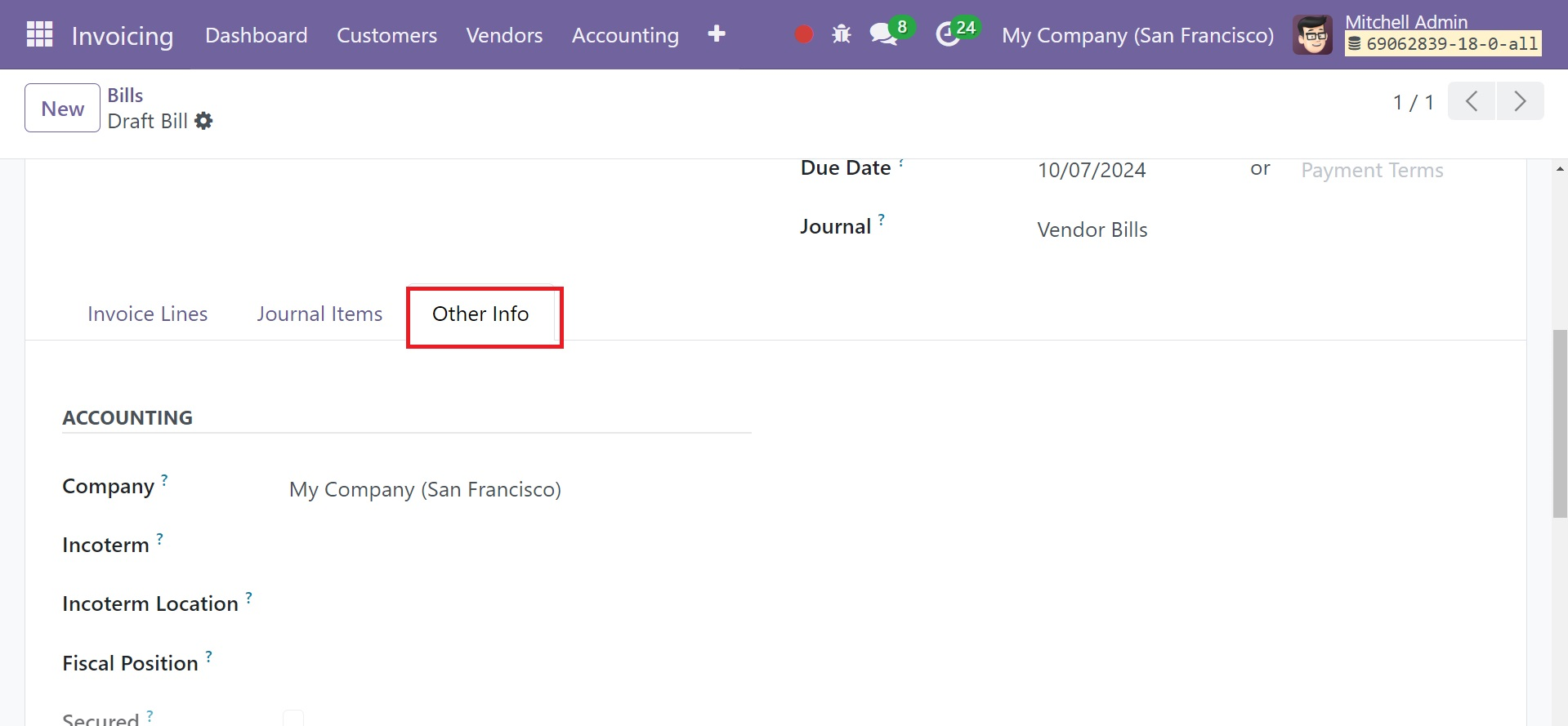
Task: Switch to the Journal Items tab
Action: coord(319,314)
